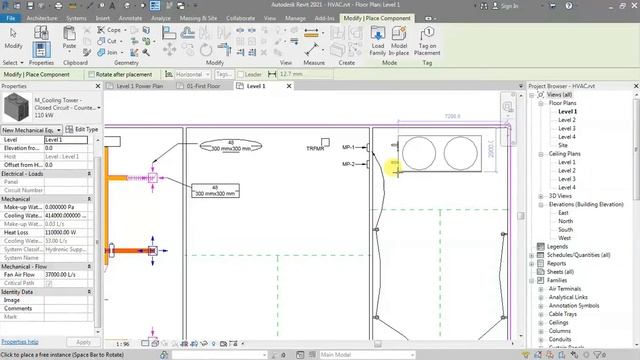Screen dimensions: 640x360
Task: Select the North elevation in Project Browser
Action: tap(565, 221)
